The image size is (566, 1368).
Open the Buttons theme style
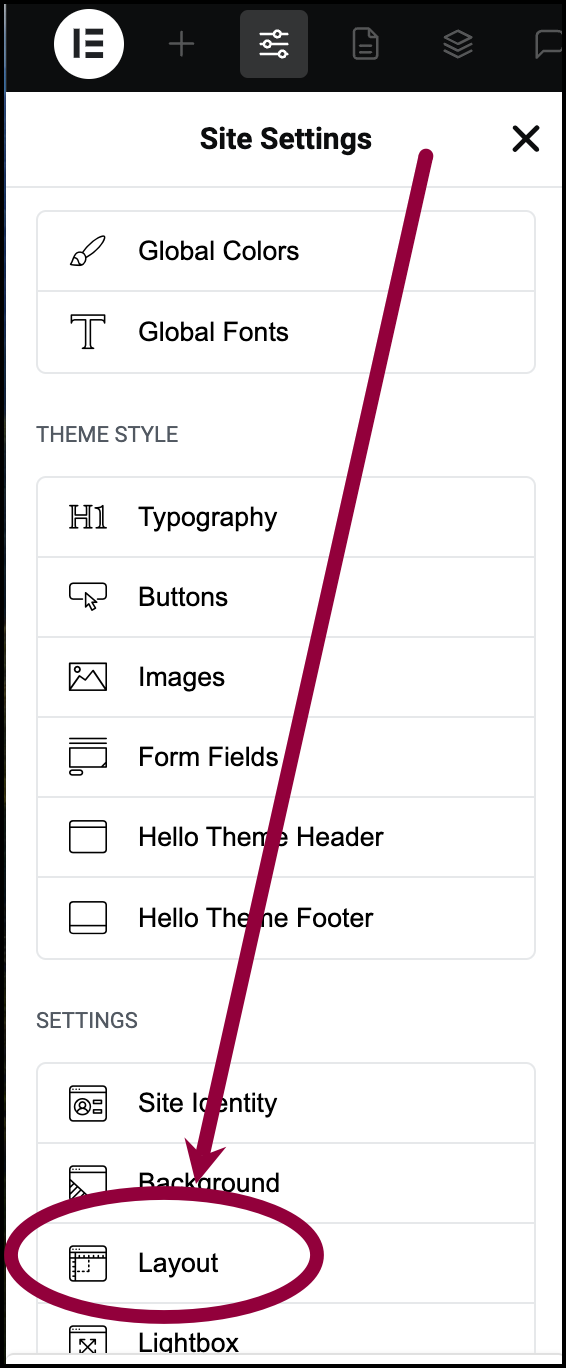click(x=286, y=597)
